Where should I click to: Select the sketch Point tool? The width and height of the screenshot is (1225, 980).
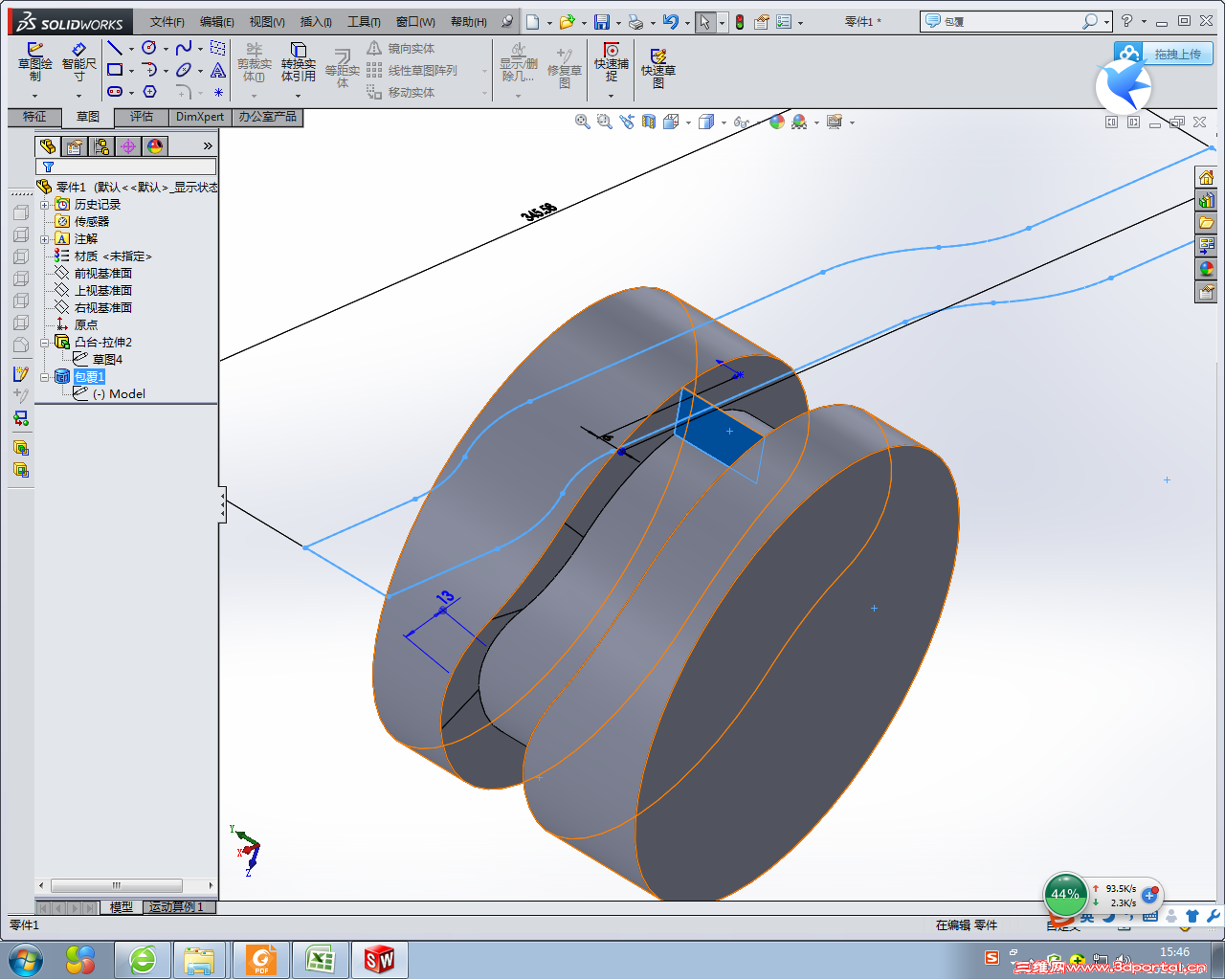(218, 92)
